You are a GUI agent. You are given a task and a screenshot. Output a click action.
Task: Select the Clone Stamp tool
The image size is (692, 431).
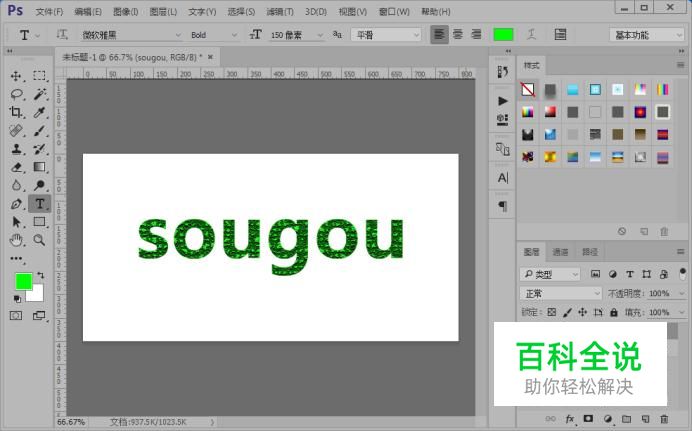click(16, 149)
